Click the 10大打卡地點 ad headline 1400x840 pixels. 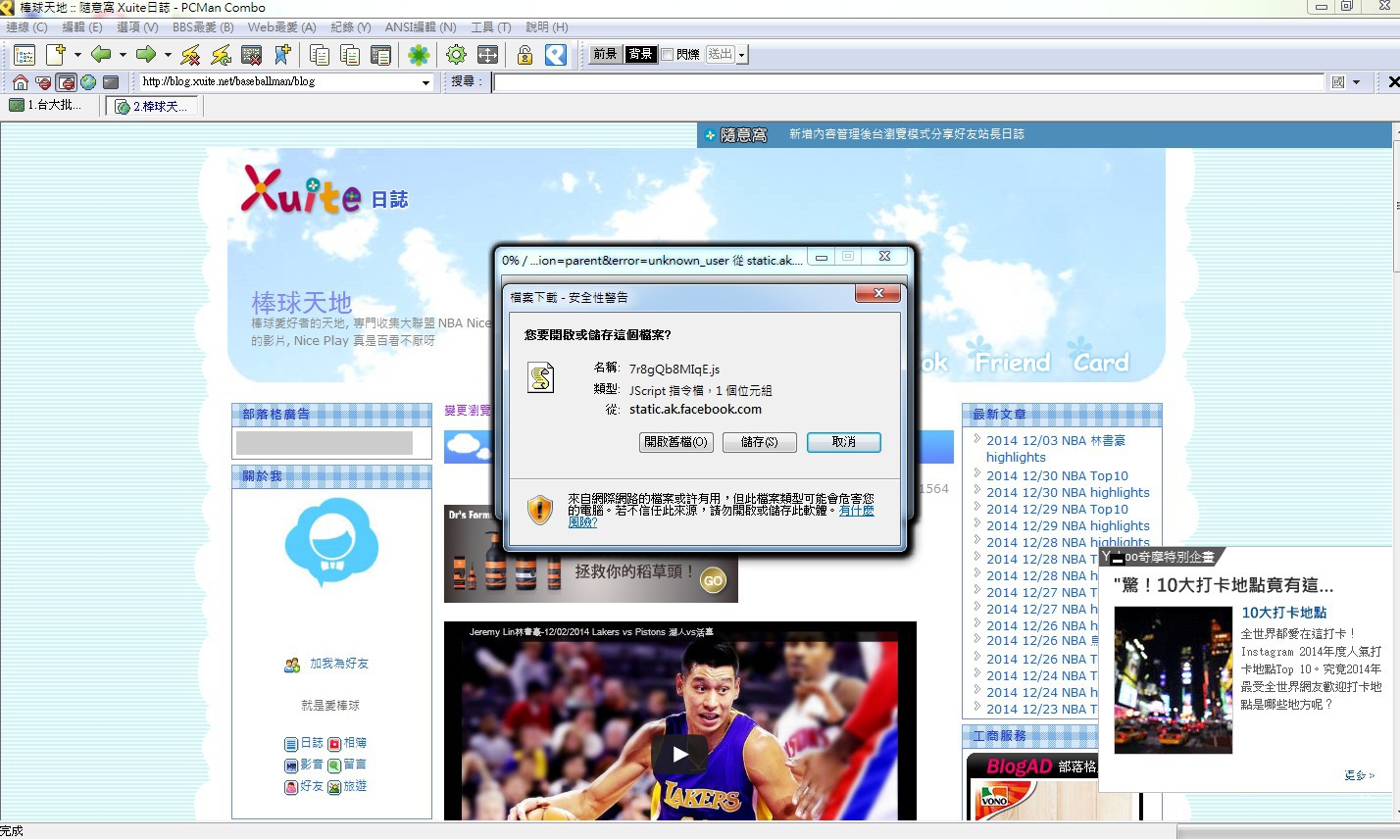tap(1284, 613)
